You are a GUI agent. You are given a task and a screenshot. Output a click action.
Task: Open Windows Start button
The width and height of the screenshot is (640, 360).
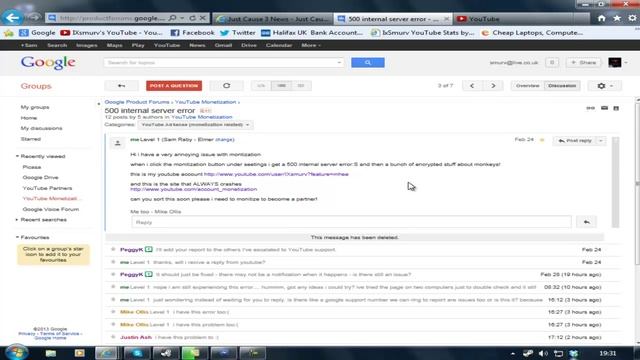[16, 352]
